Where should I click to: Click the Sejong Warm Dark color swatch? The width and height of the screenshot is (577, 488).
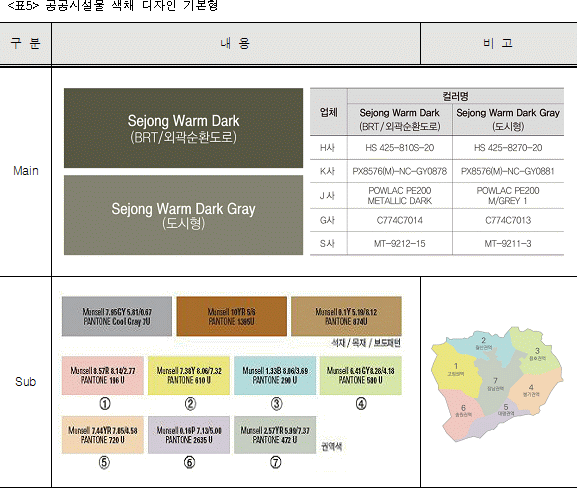tap(183, 128)
